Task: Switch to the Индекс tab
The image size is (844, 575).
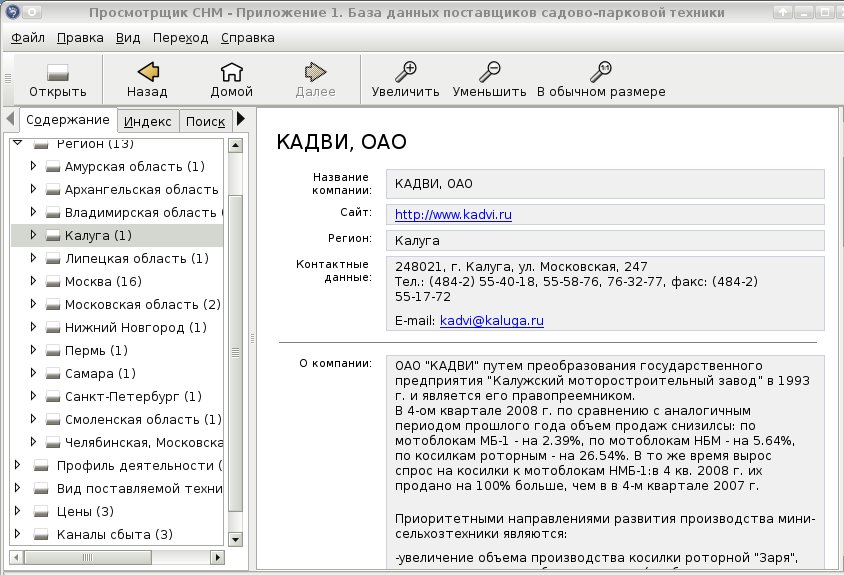Action: point(147,122)
